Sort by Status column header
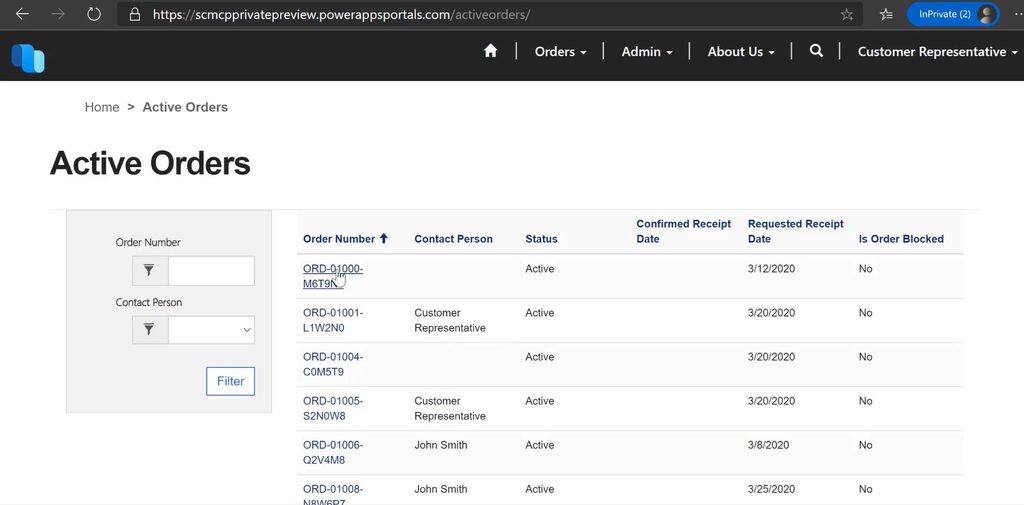 tap(541, 239)
